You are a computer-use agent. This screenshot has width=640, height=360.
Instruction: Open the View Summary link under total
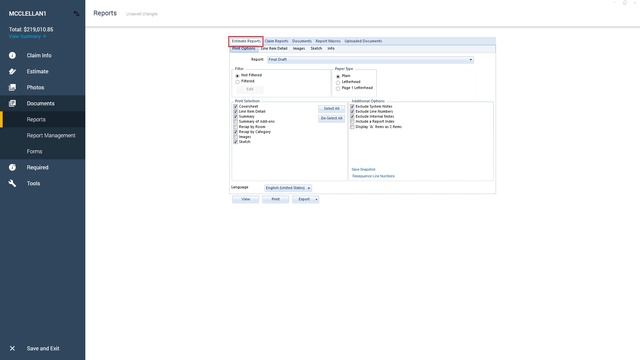pos(27,36)
